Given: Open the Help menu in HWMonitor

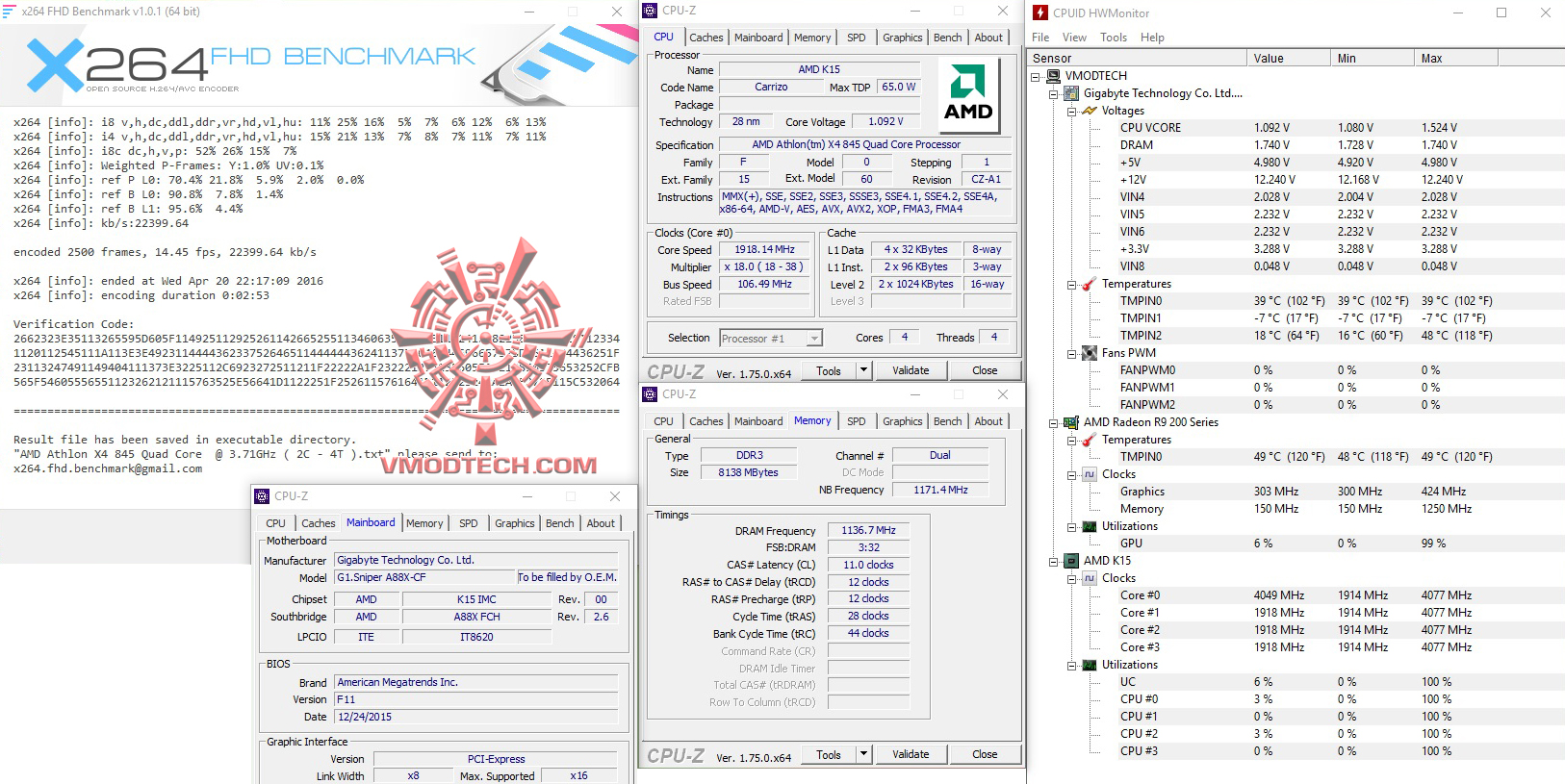Looking at the screenshot, I should click(1152, 38).
